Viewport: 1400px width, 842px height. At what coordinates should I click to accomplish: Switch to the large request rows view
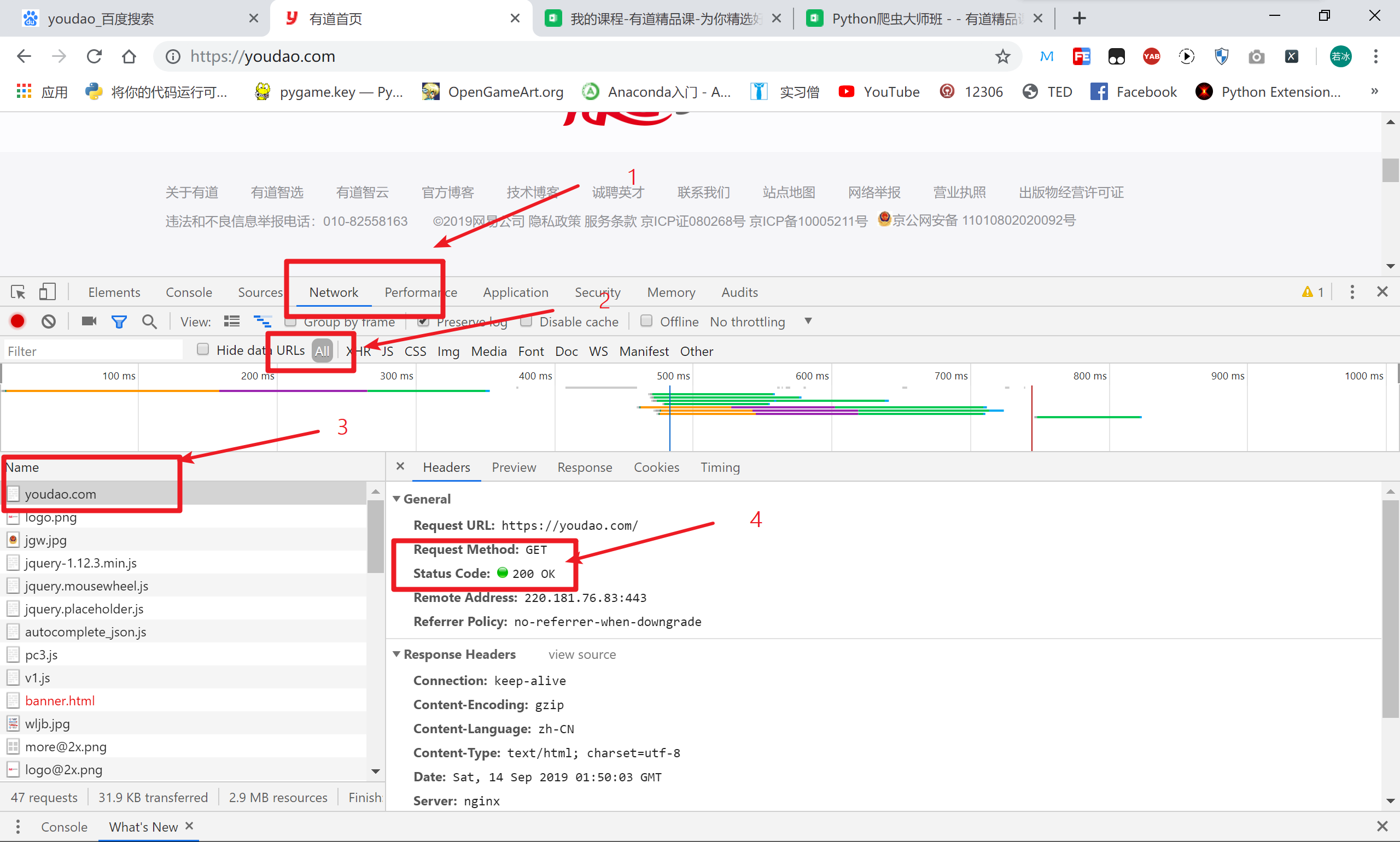tap(231, 321)
